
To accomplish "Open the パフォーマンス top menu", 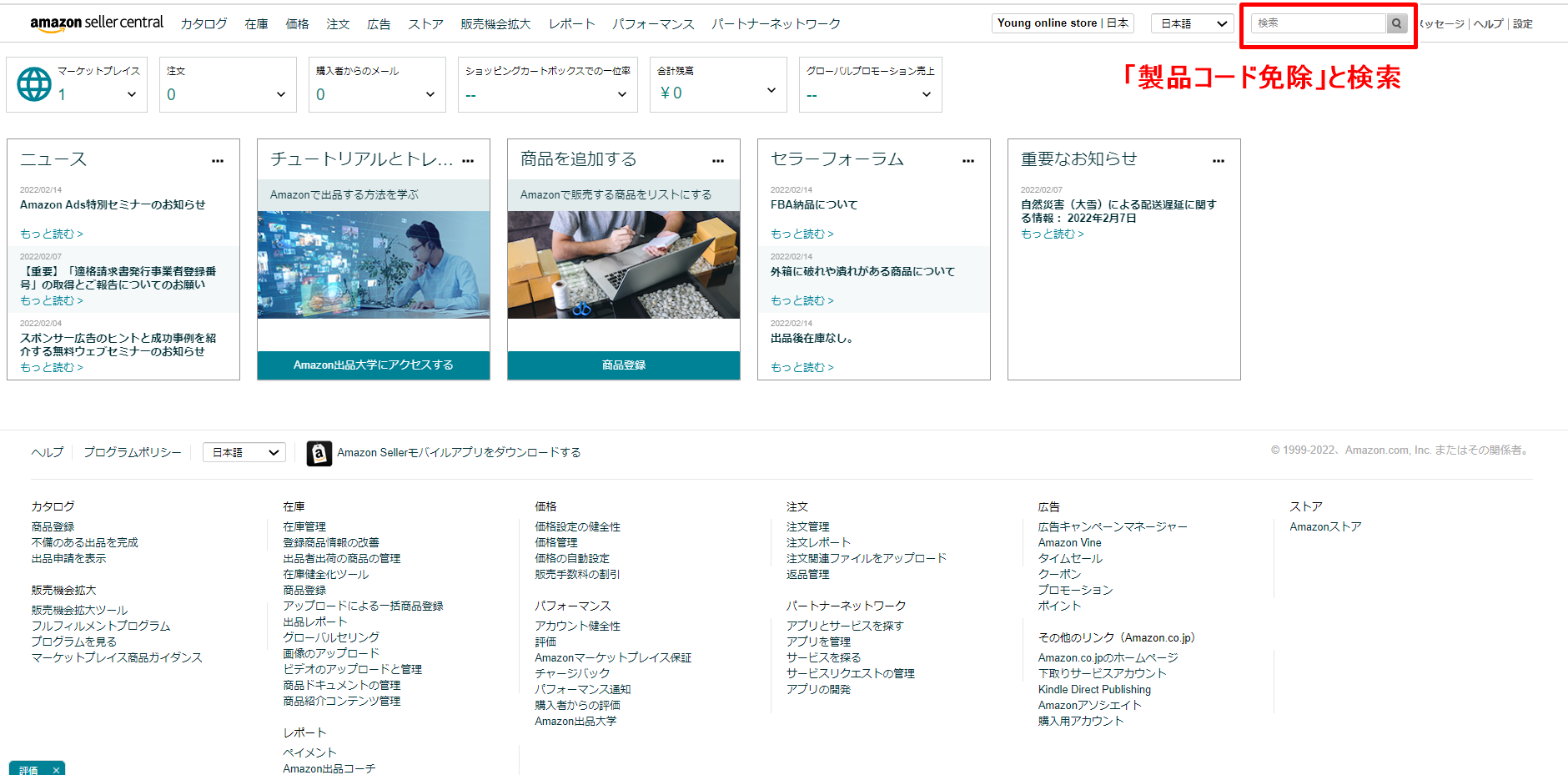I will pos(654,24).
